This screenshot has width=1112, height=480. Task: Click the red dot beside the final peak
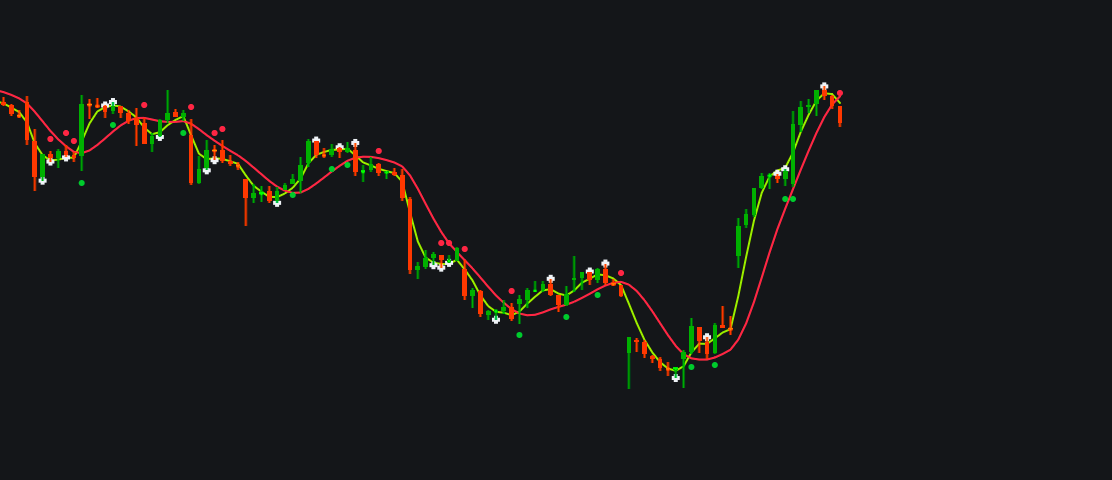click(x=840, y=93)
